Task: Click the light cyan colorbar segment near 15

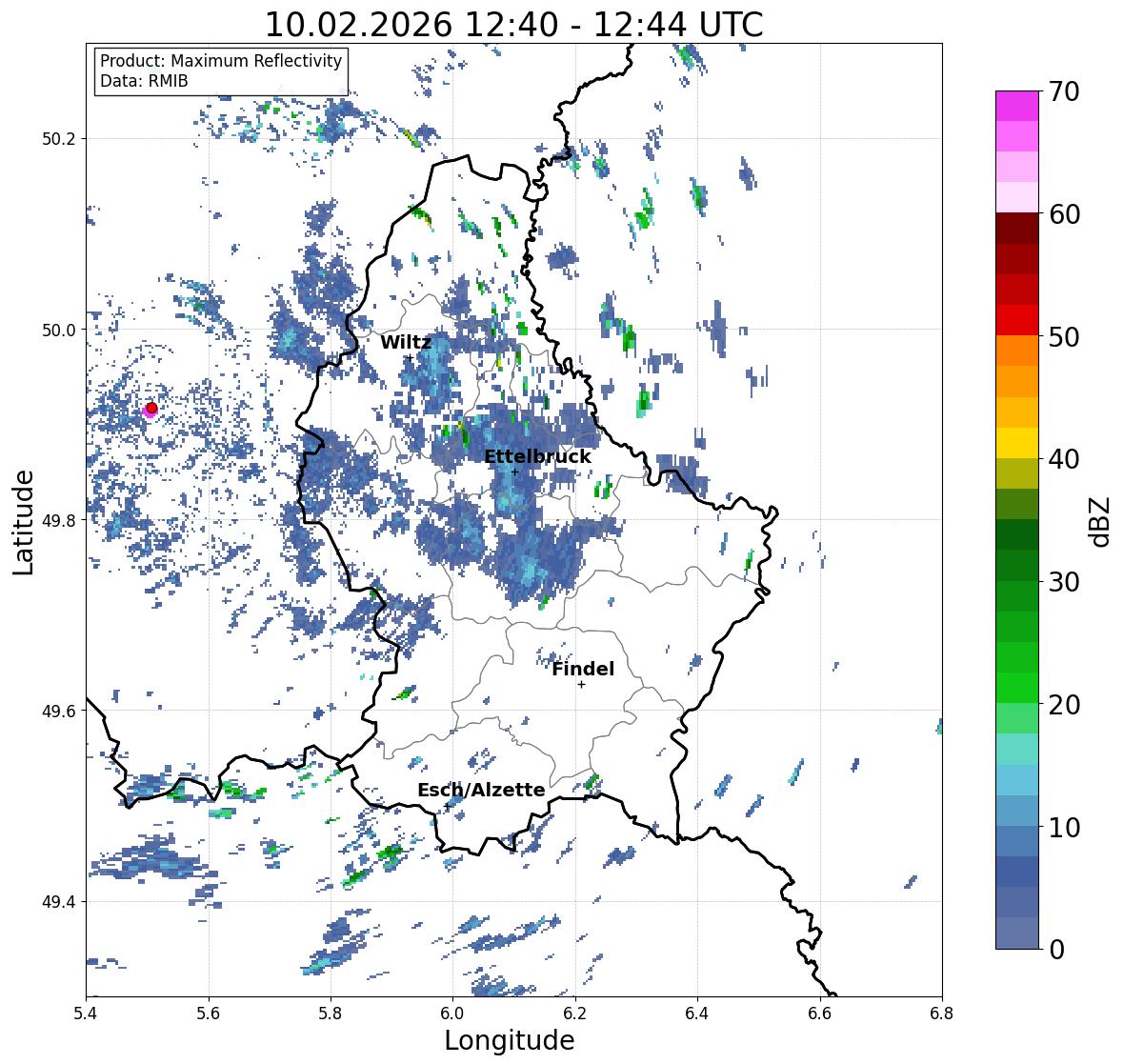Action: point(1017,749)
